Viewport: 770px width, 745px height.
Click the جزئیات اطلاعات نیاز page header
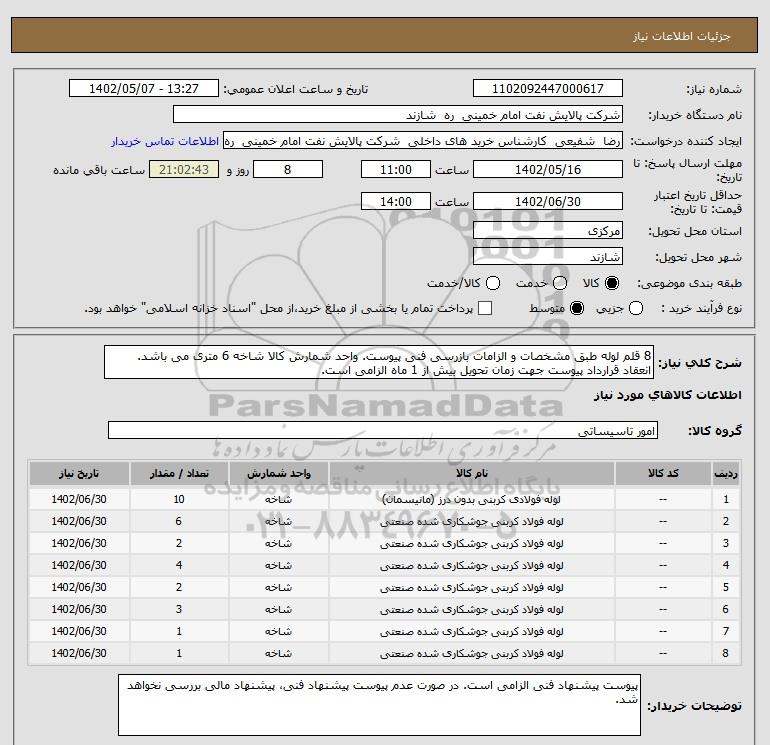tap(681, 37)
